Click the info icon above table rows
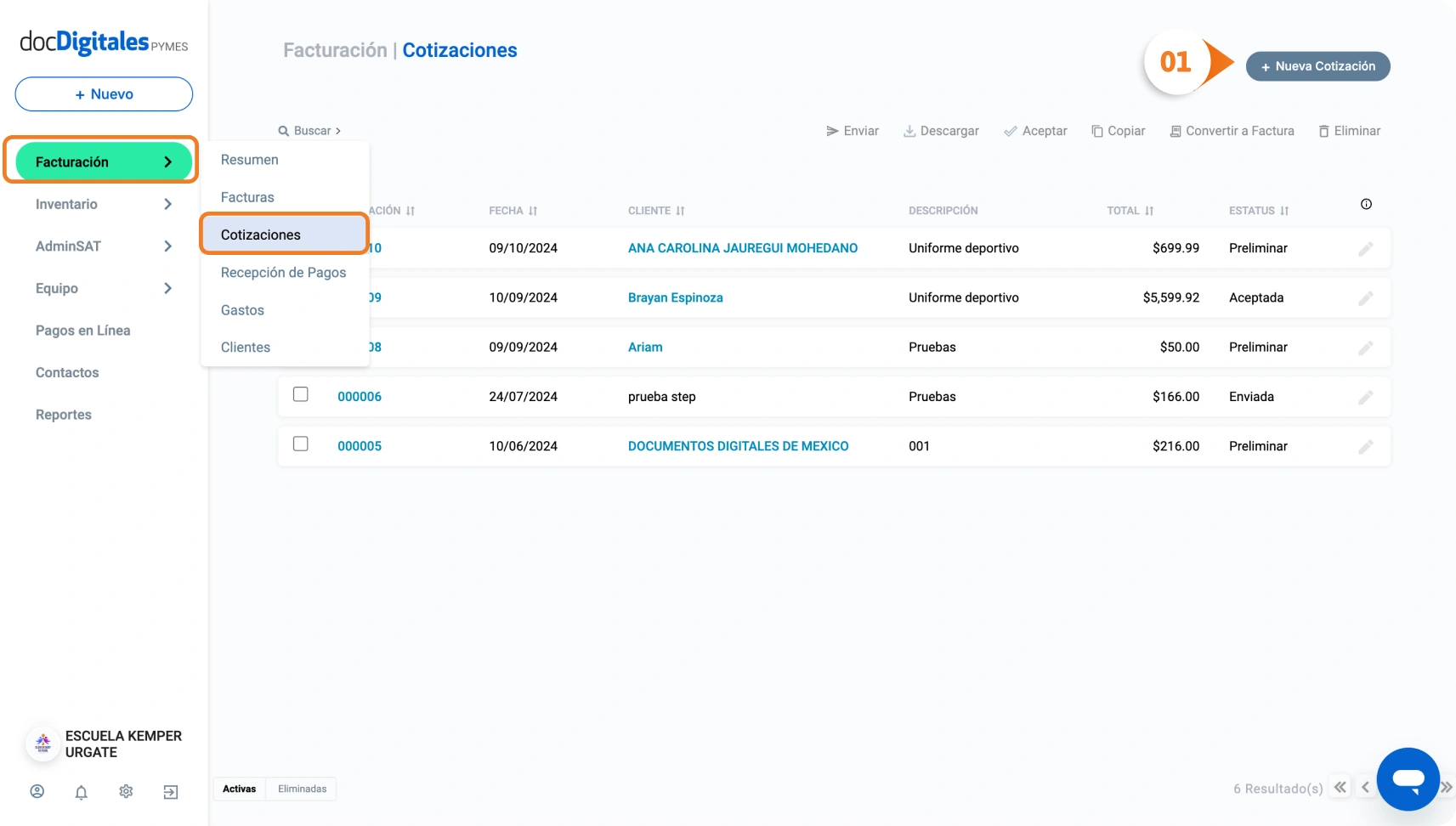Screen dimensions: 1456x826 [1366, 204]
